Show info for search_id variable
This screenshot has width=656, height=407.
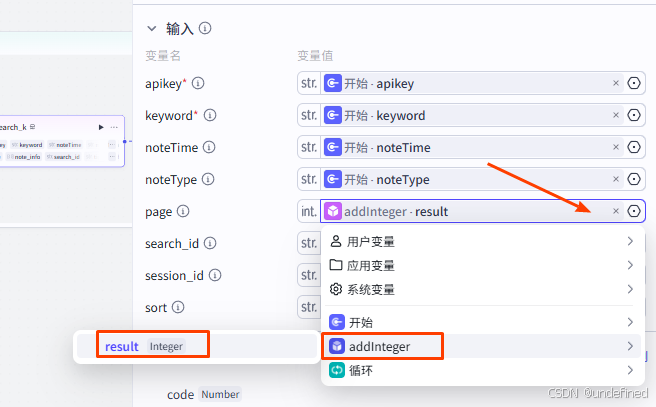[210, 243]
